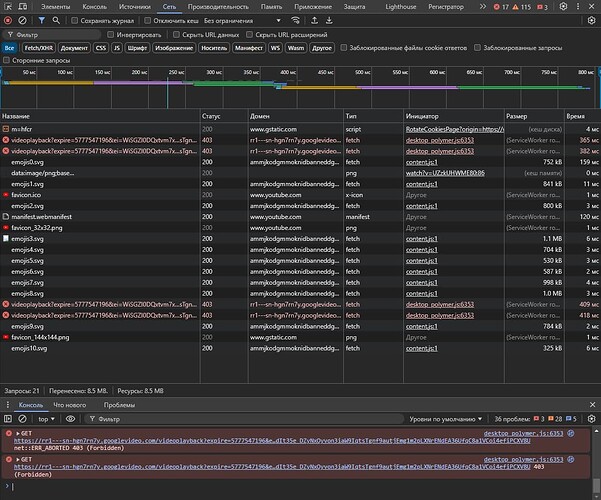Open network panel settings gear

coord(591,20)
